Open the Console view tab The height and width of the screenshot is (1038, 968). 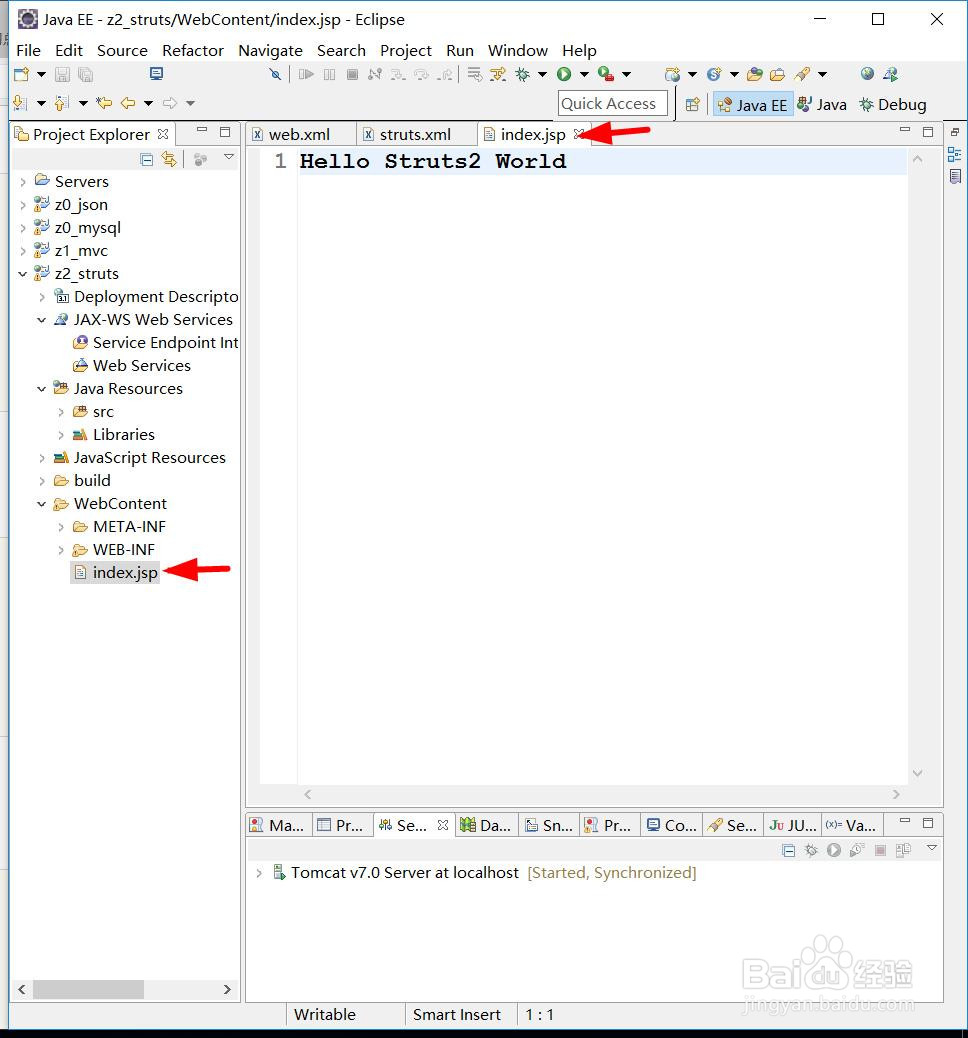671,825
